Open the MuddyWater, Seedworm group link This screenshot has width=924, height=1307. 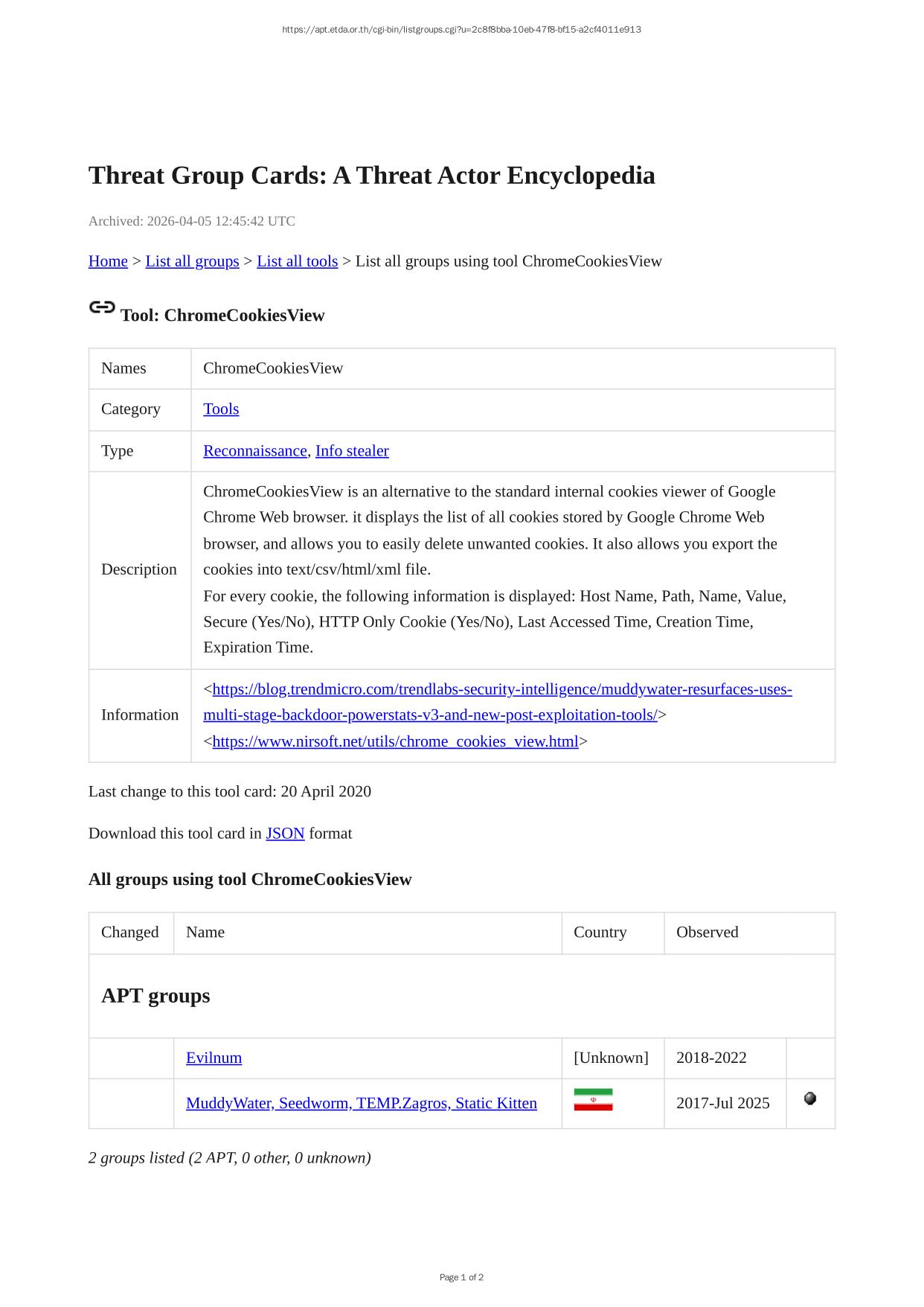tap(361, 1104)
